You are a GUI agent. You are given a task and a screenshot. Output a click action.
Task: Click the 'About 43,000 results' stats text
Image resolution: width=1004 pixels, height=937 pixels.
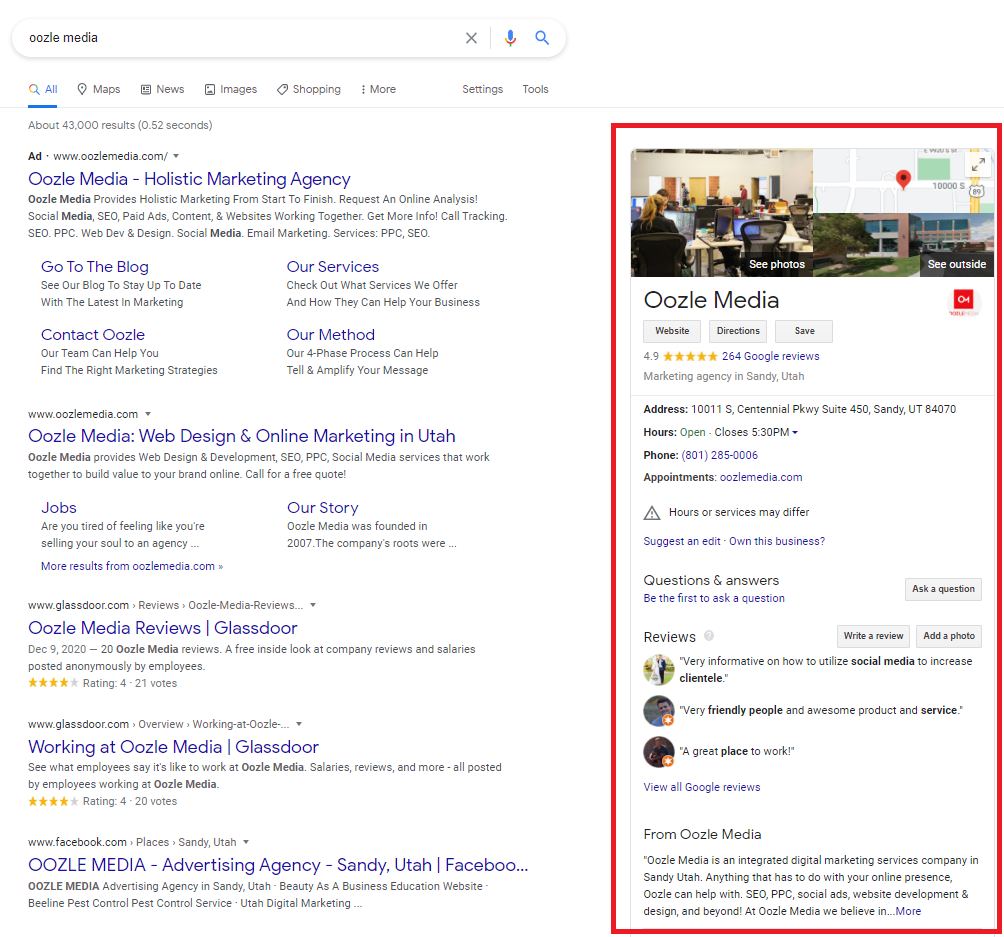click(x=120, y=126)
